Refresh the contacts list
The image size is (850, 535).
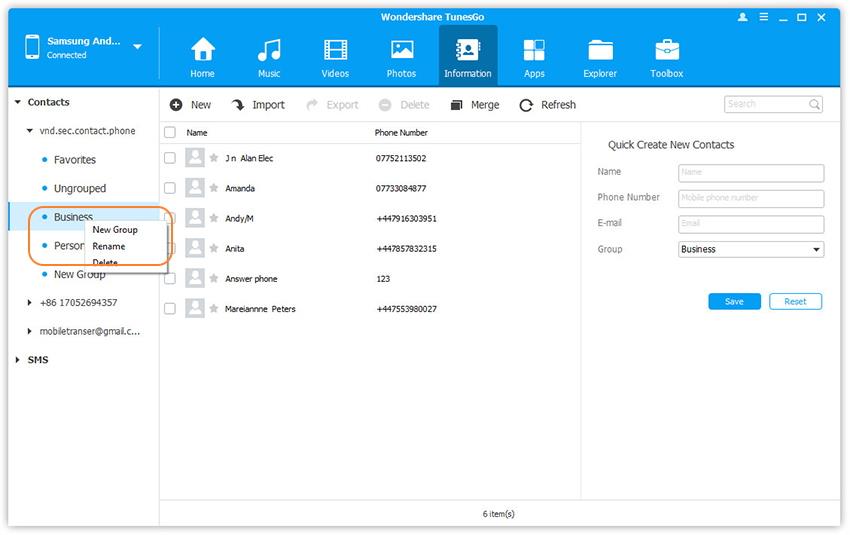[526, 105]
